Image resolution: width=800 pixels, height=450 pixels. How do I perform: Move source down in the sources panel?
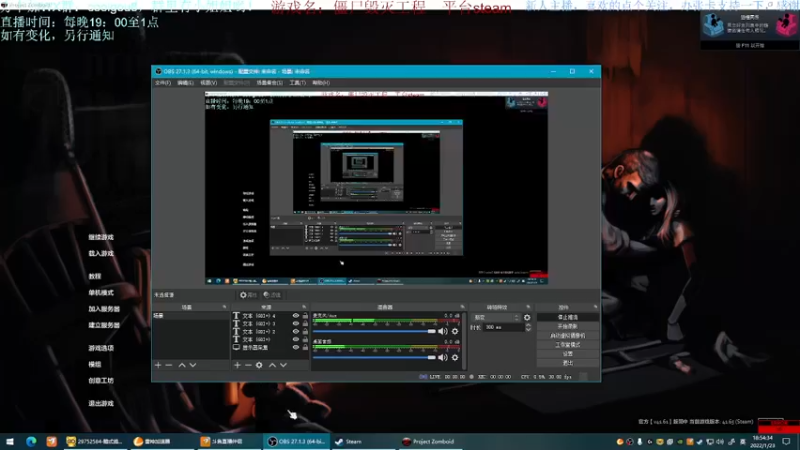point(284,365)
